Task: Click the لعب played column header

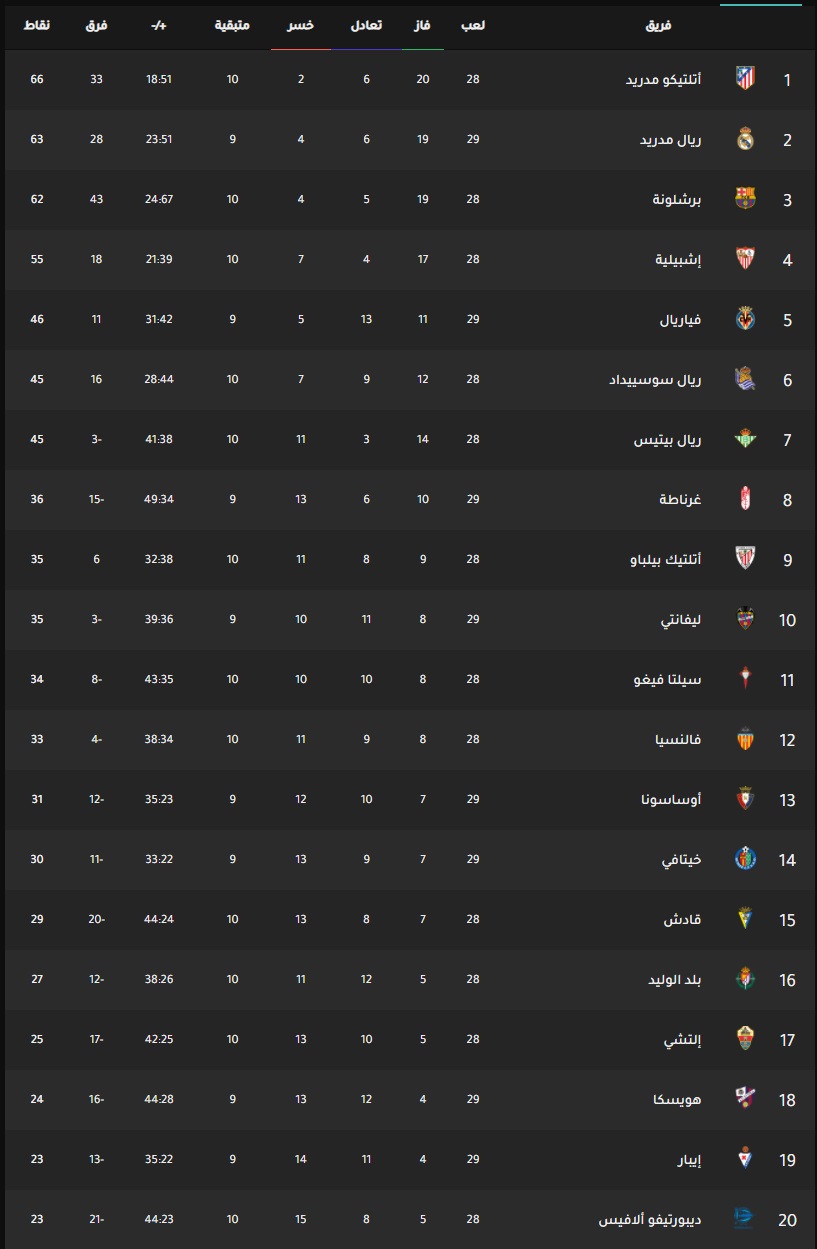Action: click(x=473, y=25)
